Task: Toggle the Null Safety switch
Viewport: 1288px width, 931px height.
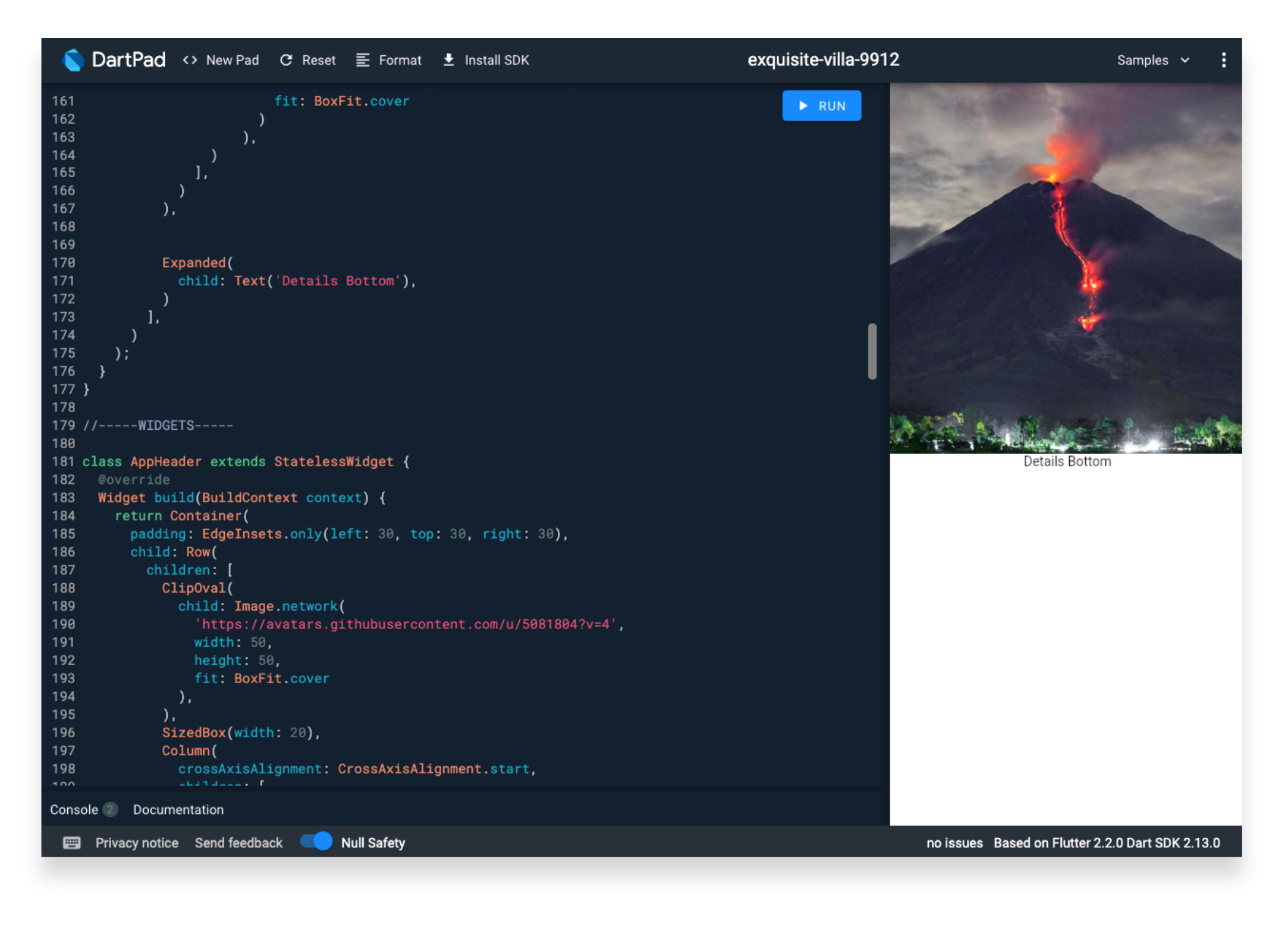Action: click(x=316, y=841)
